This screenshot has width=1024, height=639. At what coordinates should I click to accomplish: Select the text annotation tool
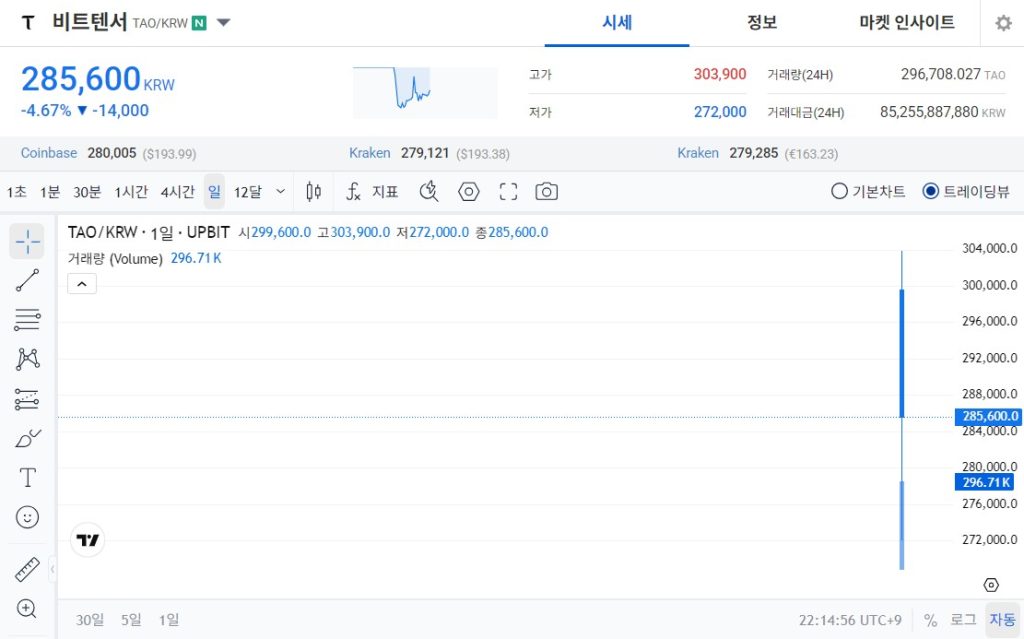pyautogui.click(x=27, y=477)
